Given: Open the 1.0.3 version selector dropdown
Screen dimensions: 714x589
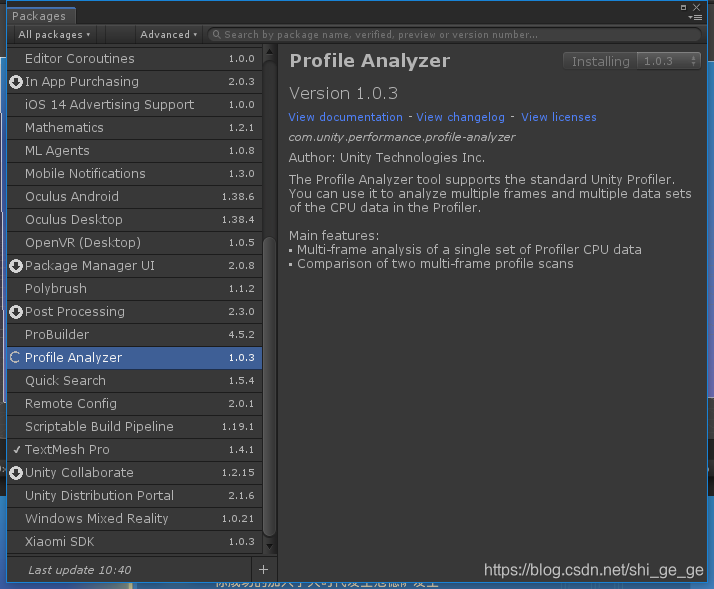Looking at the screenshot, I should tap(668, 61).
